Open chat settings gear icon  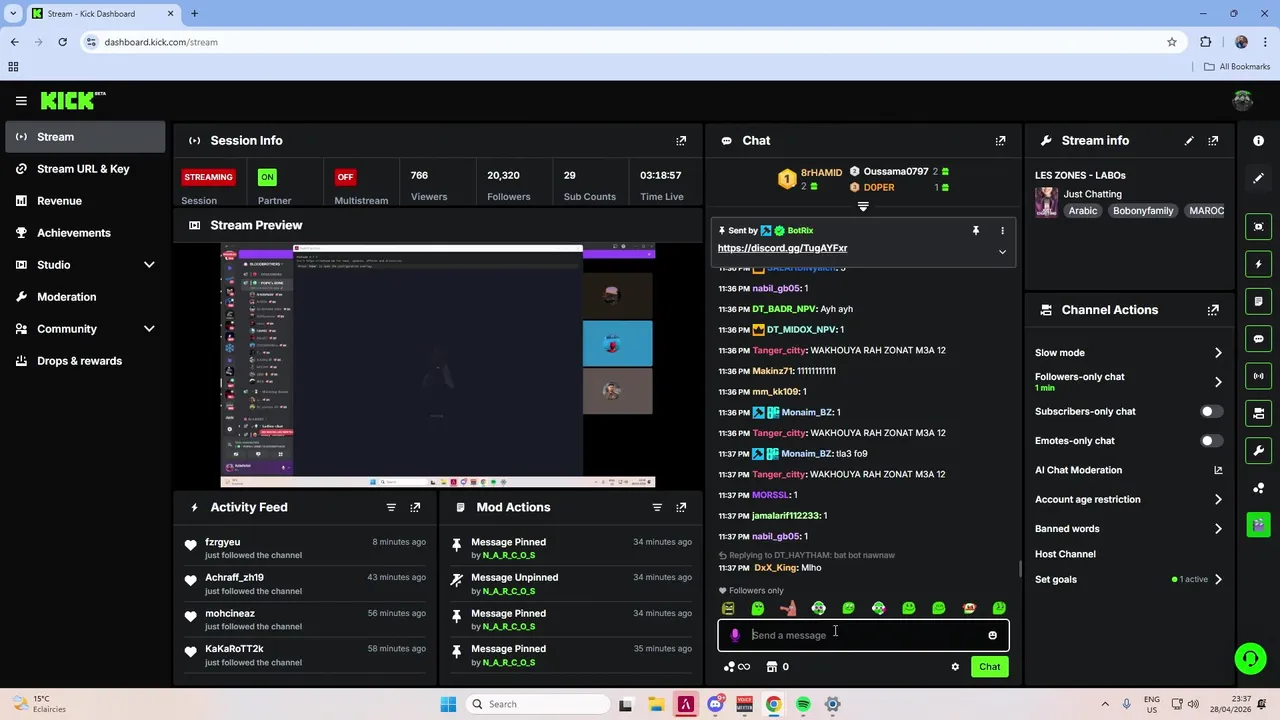tap(955, 667)
